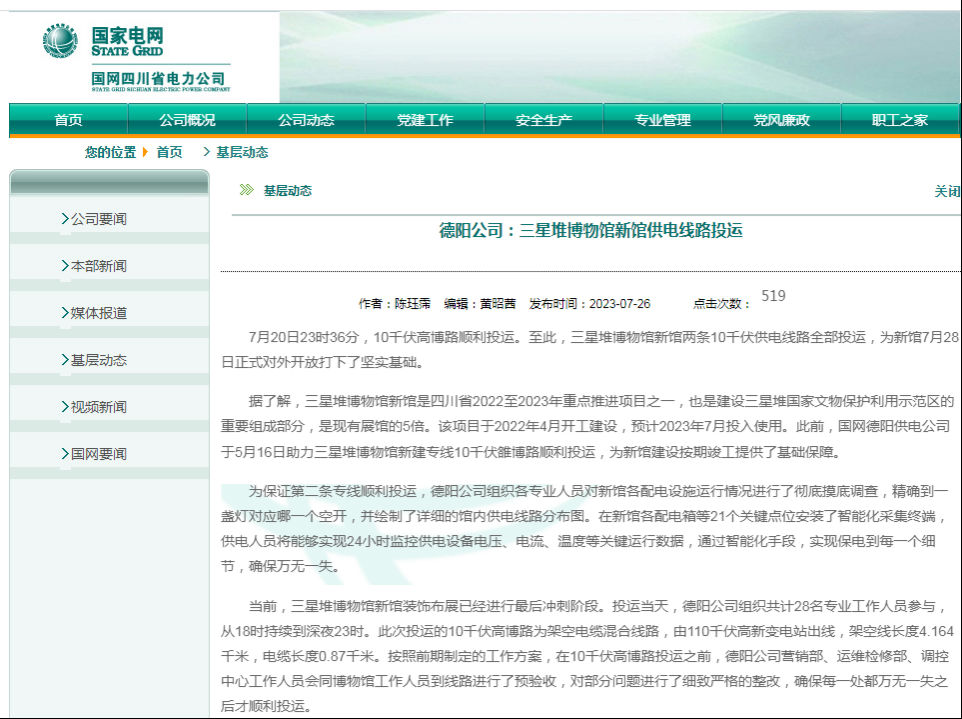Click the paragraph starting with 据了解

click(x=588, y=427)
